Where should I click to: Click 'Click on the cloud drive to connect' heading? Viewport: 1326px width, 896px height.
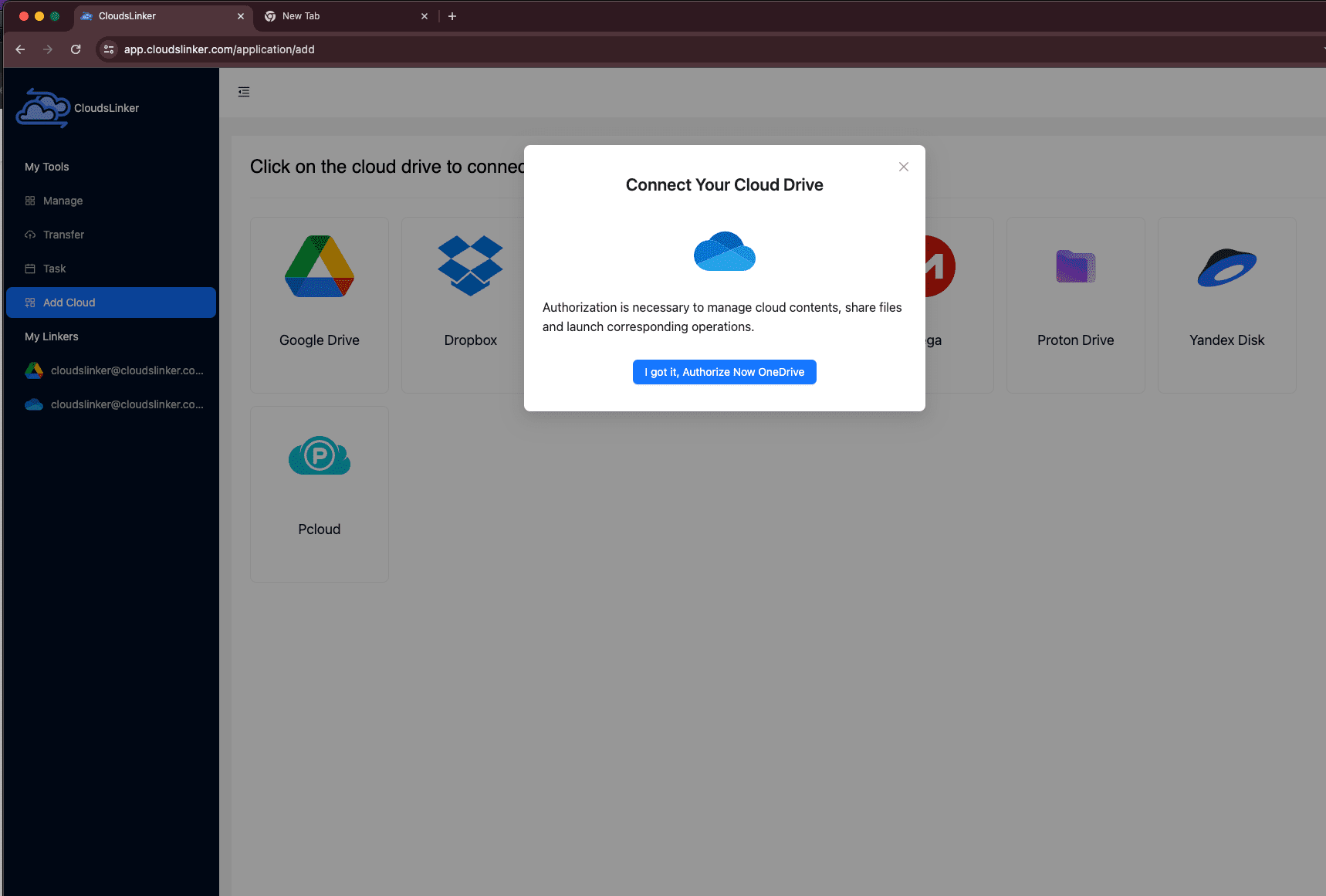[387, 167]
